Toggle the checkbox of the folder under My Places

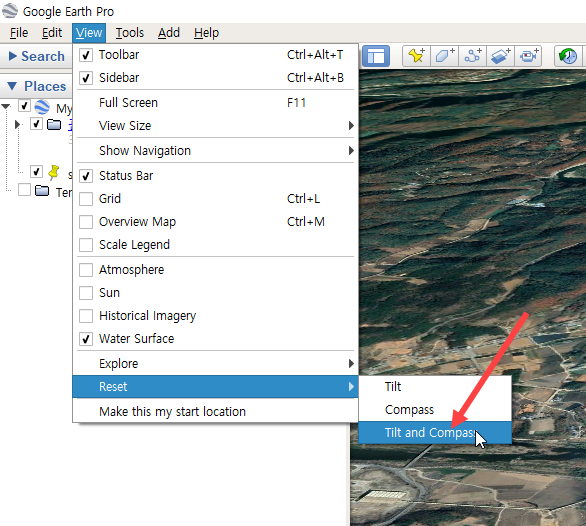[x=36, y=123]
